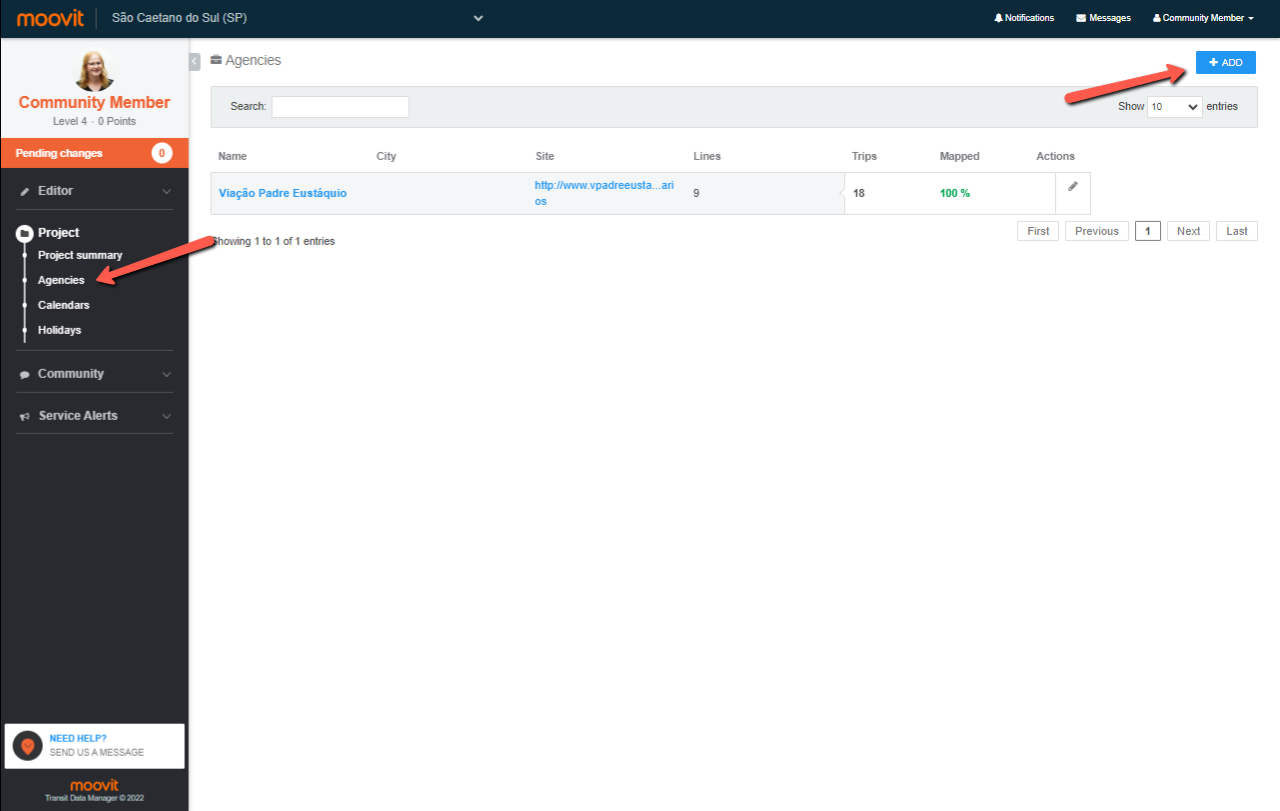Click the Trips value 18
The image size is (1280, 811).
[x=859, y=193]
